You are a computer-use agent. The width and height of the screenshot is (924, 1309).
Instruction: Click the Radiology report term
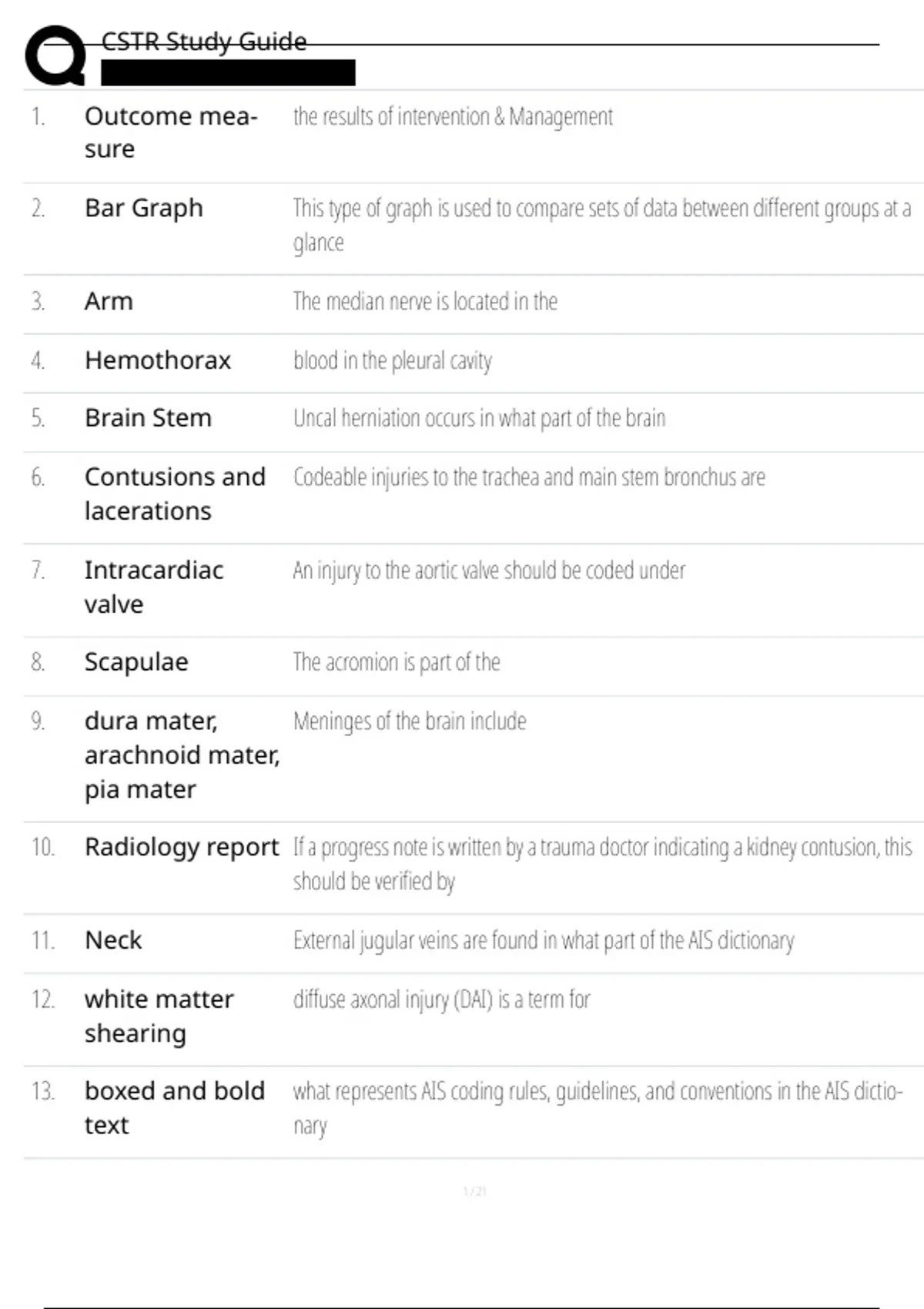(182, 847)
